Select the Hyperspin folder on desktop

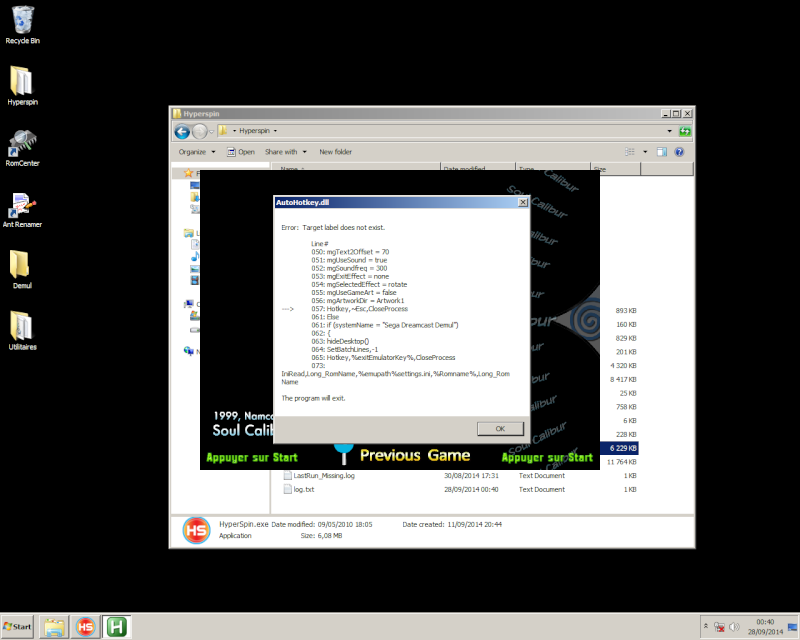click(x=22, y=86)
